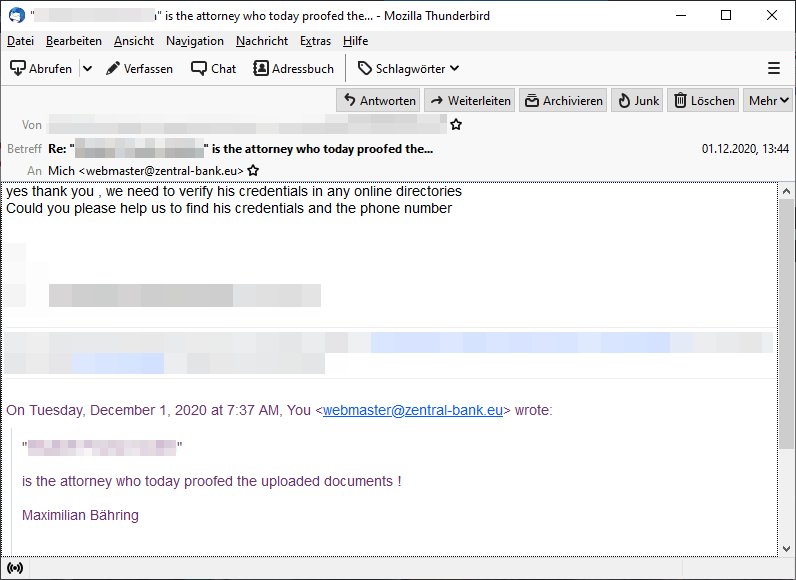
Task: Expand the Mehr actions dropdown
Action: 768,100
